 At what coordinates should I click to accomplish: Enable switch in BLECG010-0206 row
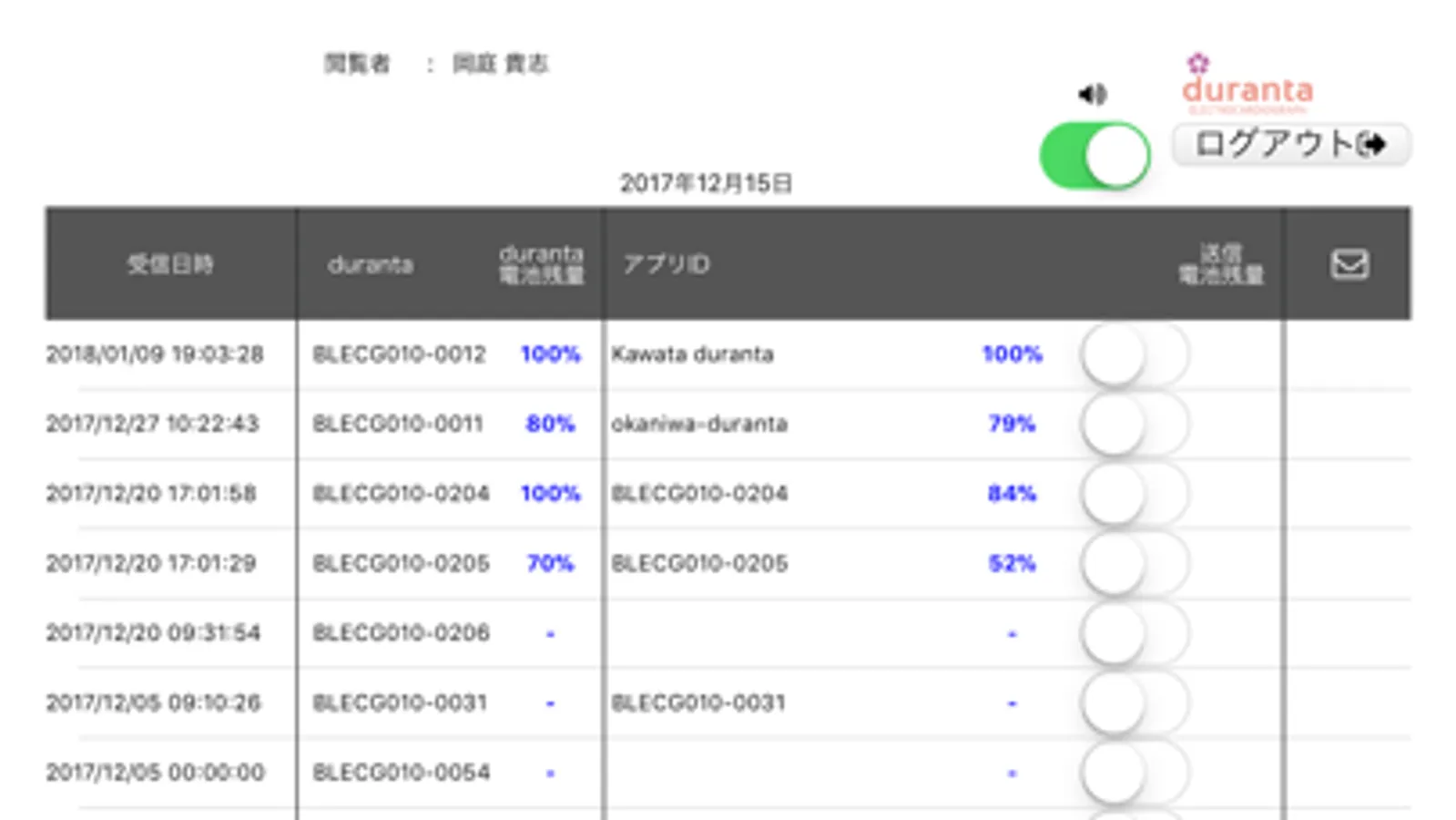(x=1135, y=633)
